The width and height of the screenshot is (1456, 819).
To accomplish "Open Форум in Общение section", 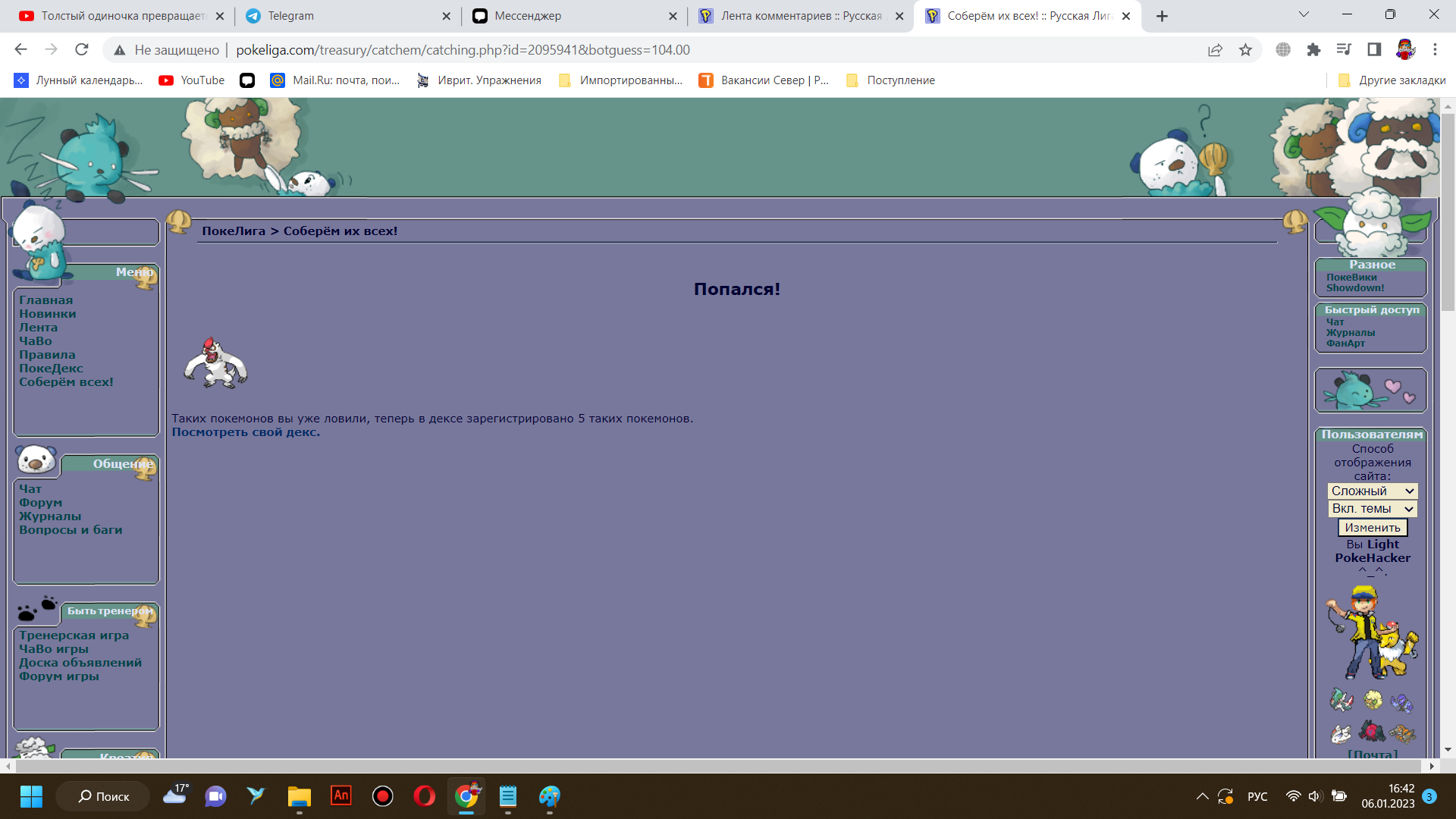I will click(x=41, y=503).
